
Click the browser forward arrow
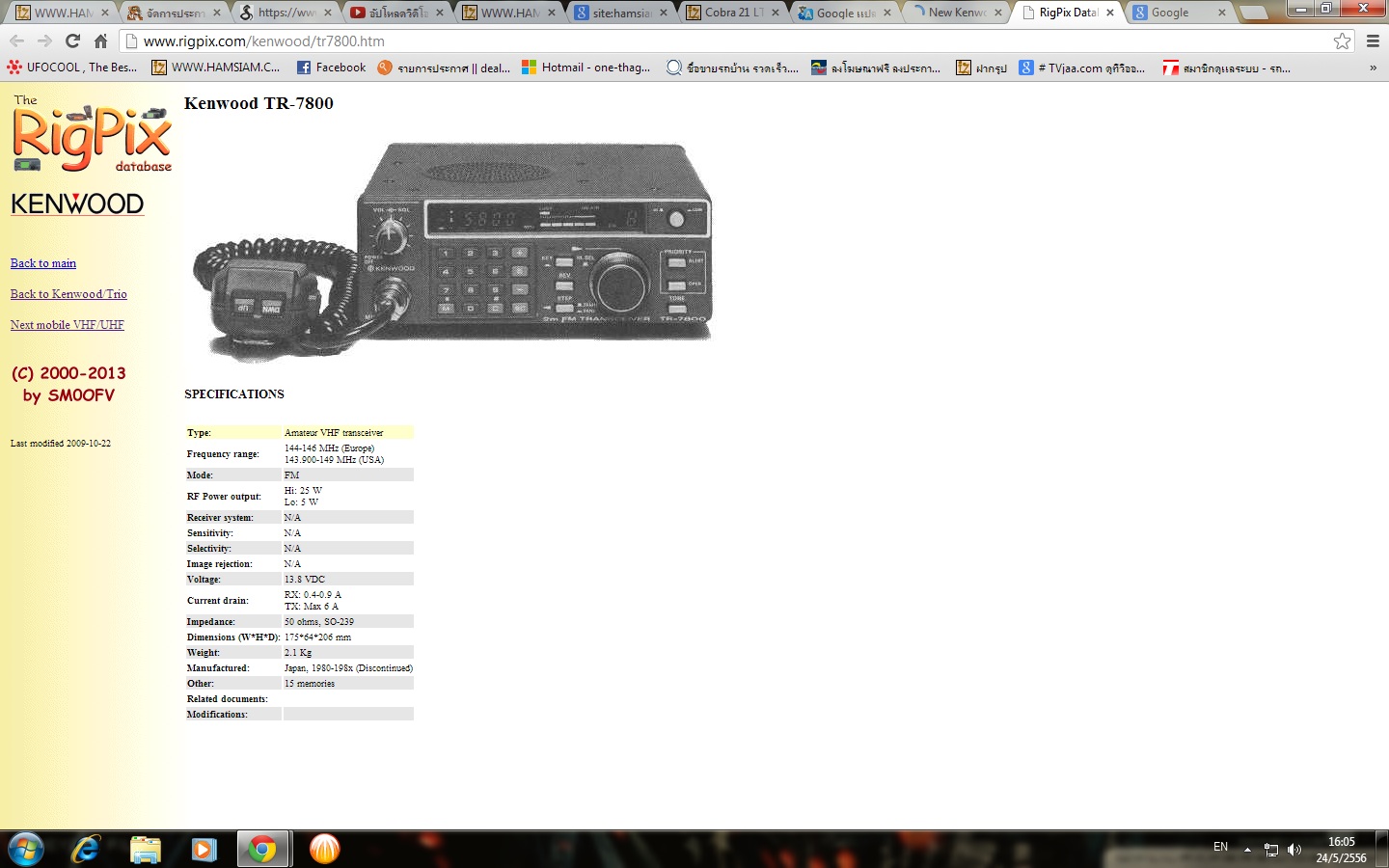point(44,41)
